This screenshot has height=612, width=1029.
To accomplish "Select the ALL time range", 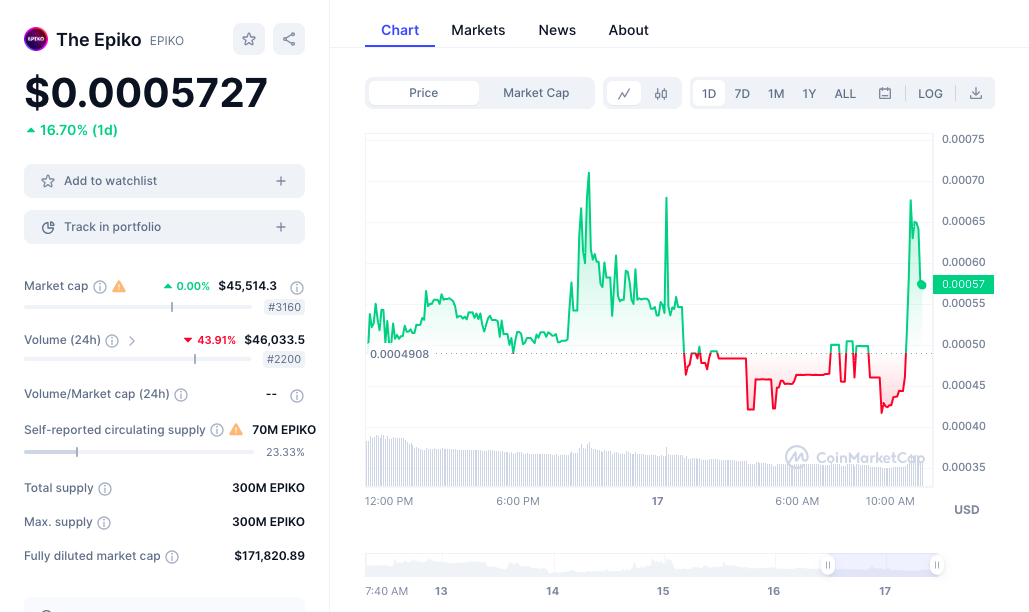I will pyautogui.click(x=845, y=93).
